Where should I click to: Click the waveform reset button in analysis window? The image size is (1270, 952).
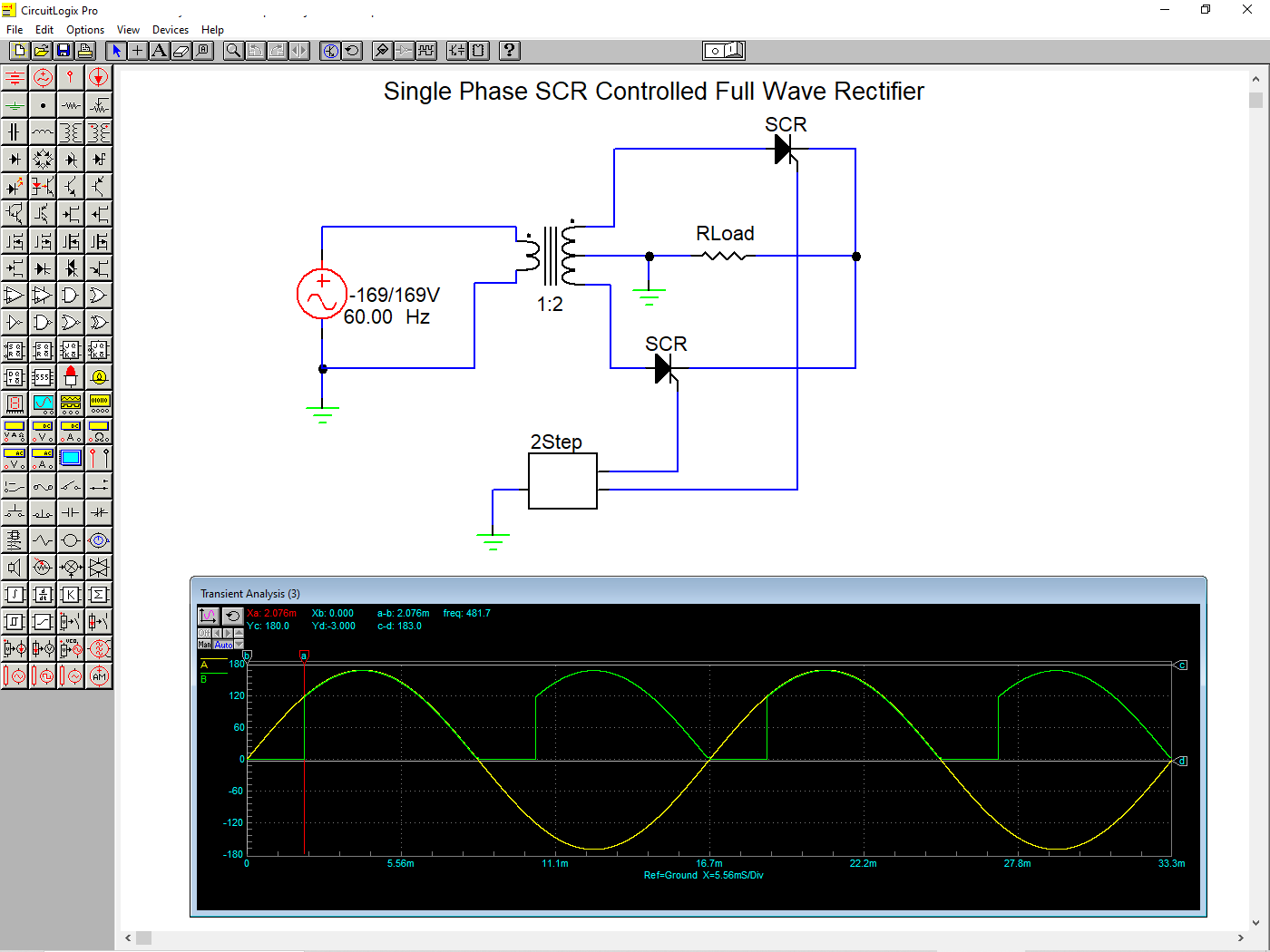point(232,616)
